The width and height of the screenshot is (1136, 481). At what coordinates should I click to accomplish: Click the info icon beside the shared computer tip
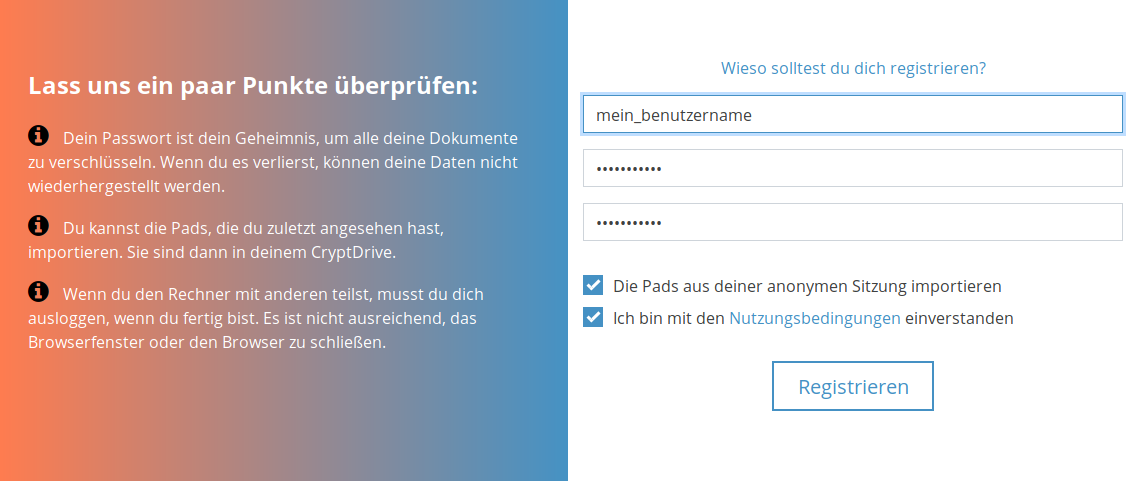coord(39,292)
